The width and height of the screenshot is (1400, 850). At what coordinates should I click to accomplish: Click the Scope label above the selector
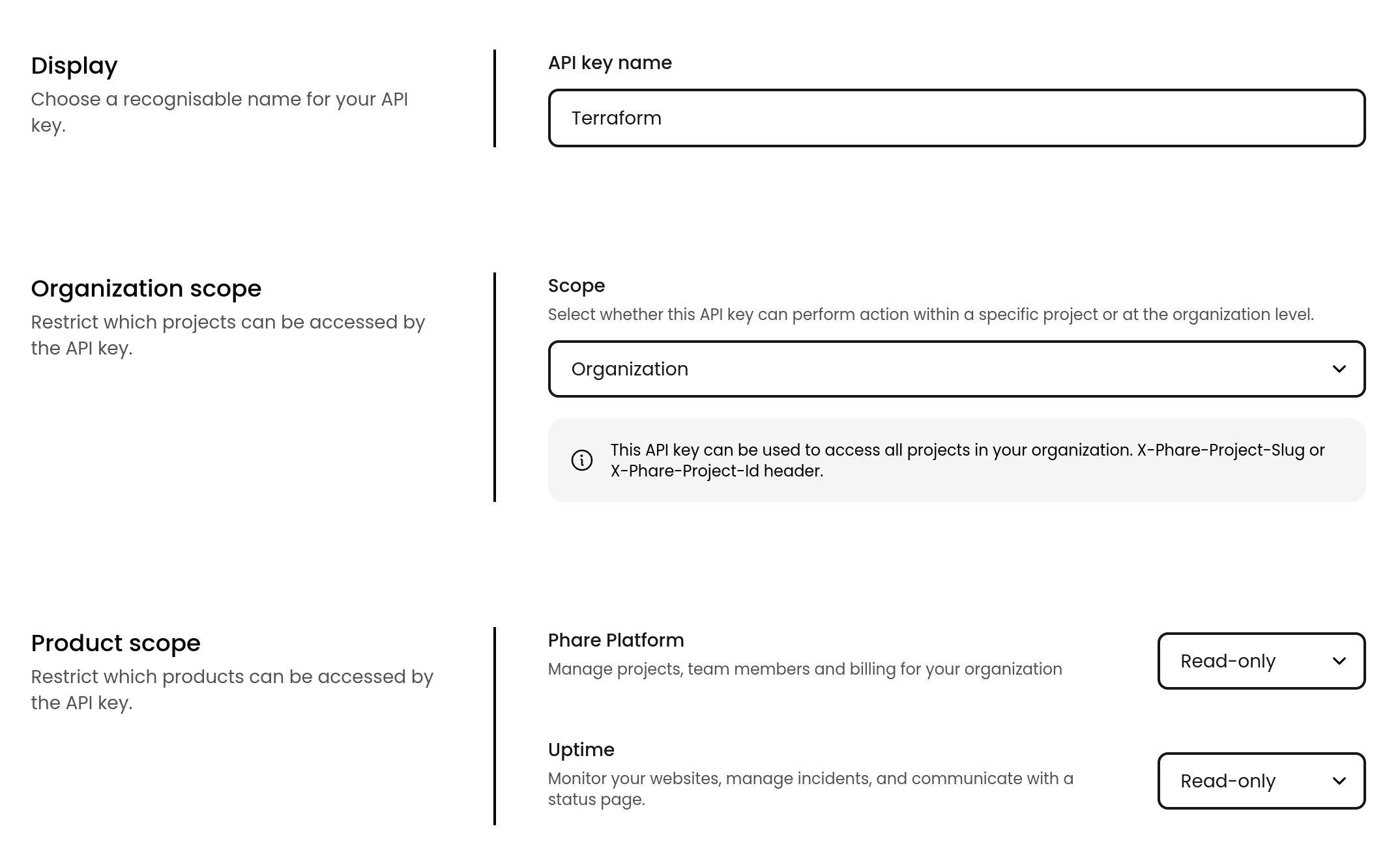click(576, 286)
